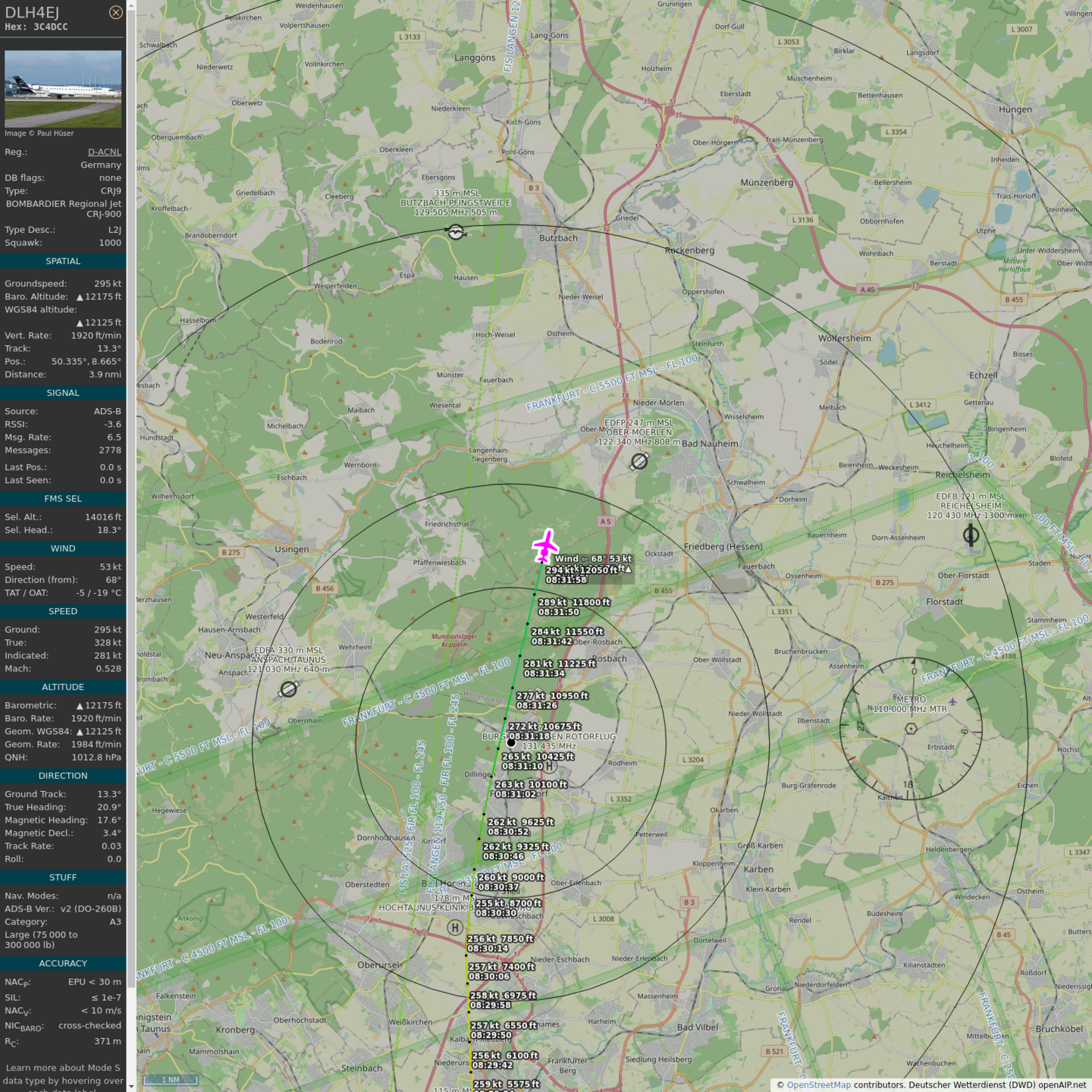This screenshot has height=1092, width=1092.
Task: Click the sidebar scroll up arrow
Action: pos(131,5)
